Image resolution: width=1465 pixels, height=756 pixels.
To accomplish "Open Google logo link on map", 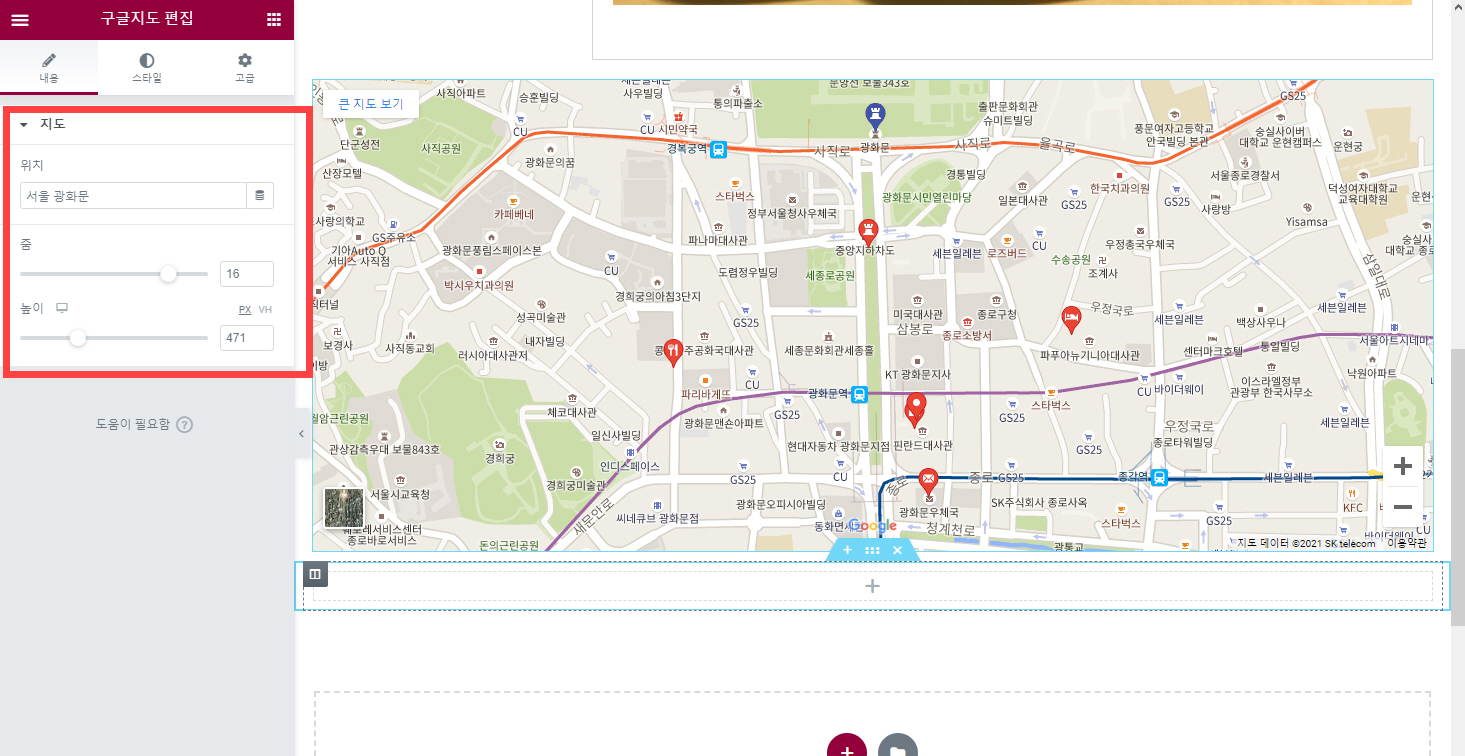I will (x=873, y=526).
